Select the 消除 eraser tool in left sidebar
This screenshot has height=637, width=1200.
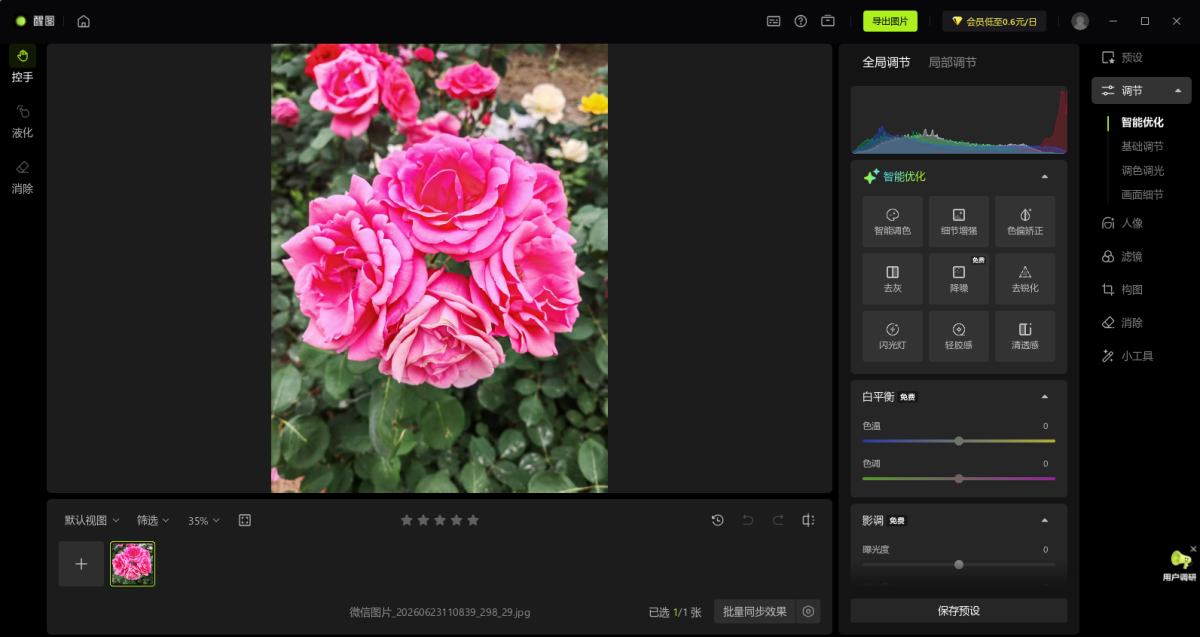pyautogui.click(x=22, y=176)
